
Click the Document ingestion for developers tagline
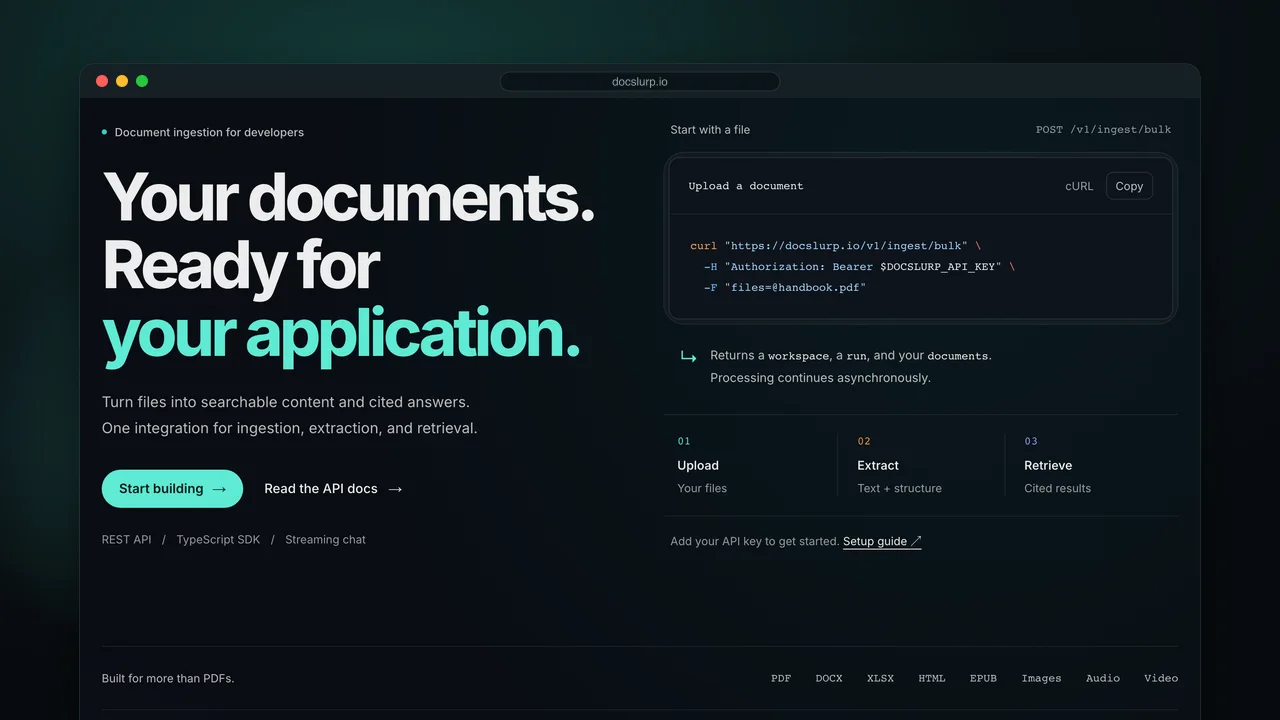[209, 132]
